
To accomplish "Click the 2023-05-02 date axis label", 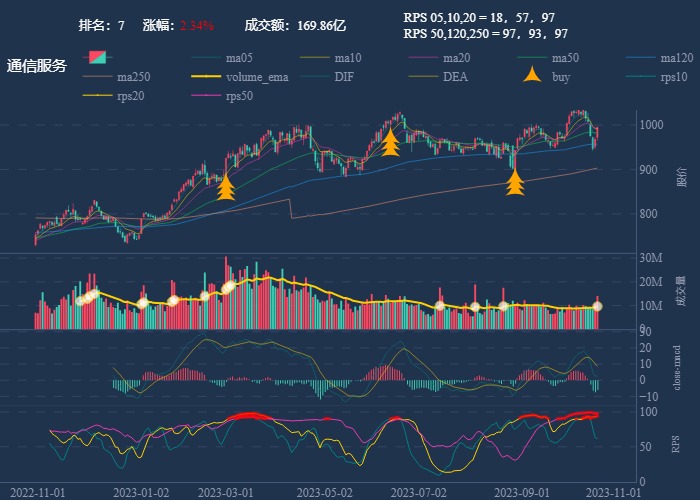I will (331, 493).
